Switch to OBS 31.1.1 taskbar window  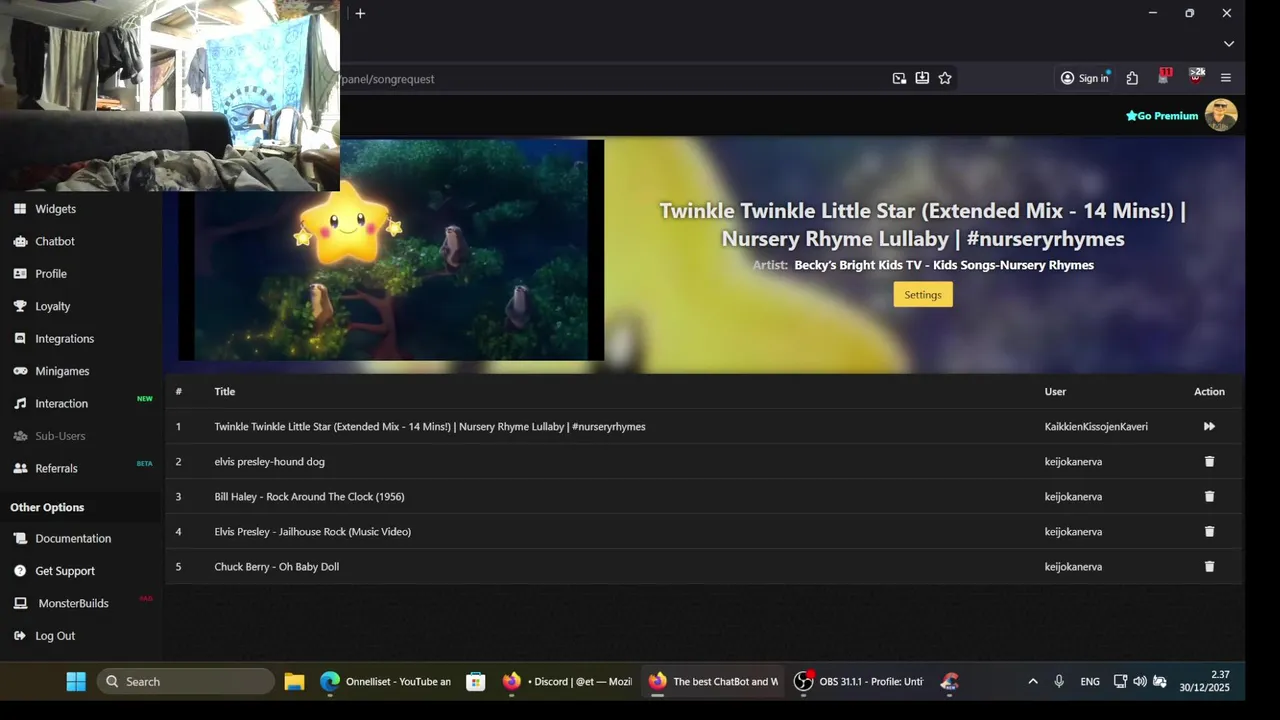(x=858, y=681)
